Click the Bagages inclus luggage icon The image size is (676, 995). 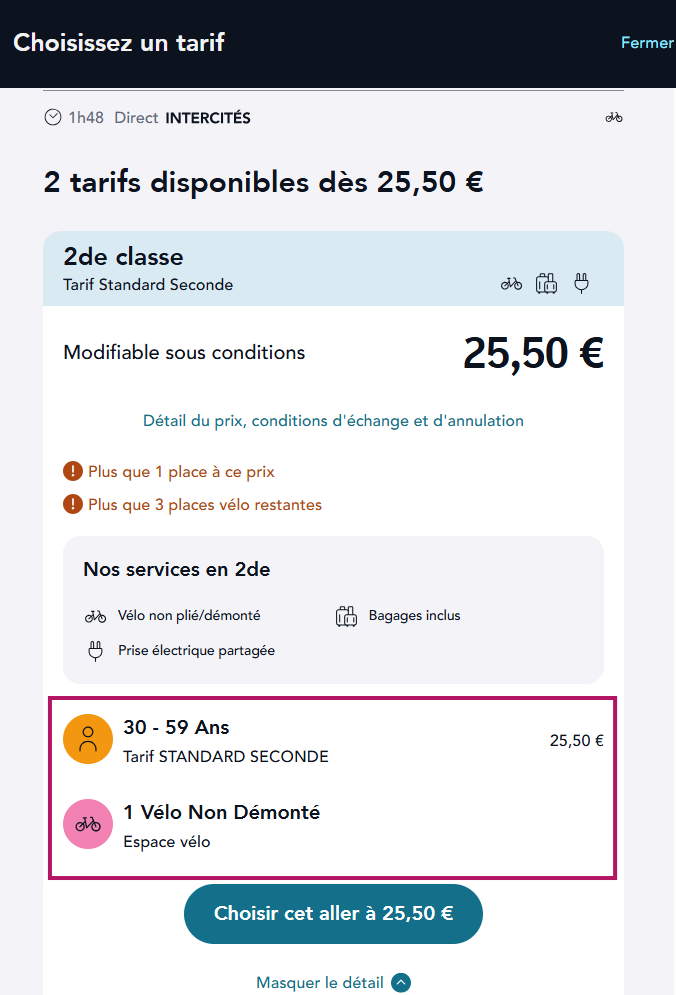click(x=347, y=615)
